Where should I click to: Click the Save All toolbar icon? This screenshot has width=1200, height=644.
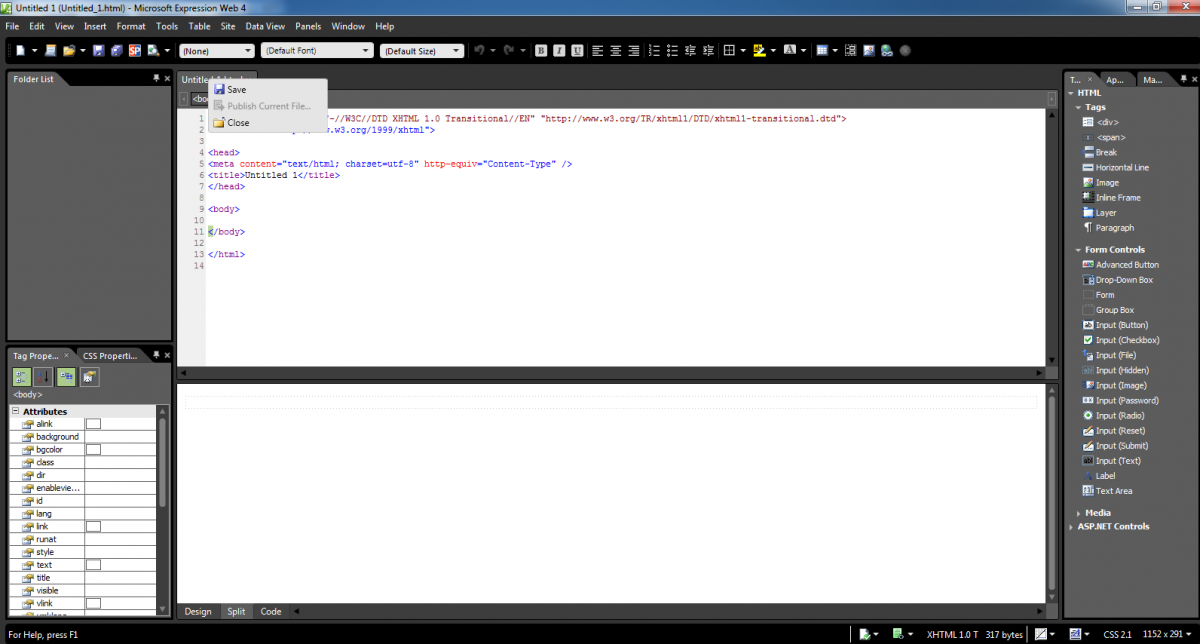click(x=116, y=50)
